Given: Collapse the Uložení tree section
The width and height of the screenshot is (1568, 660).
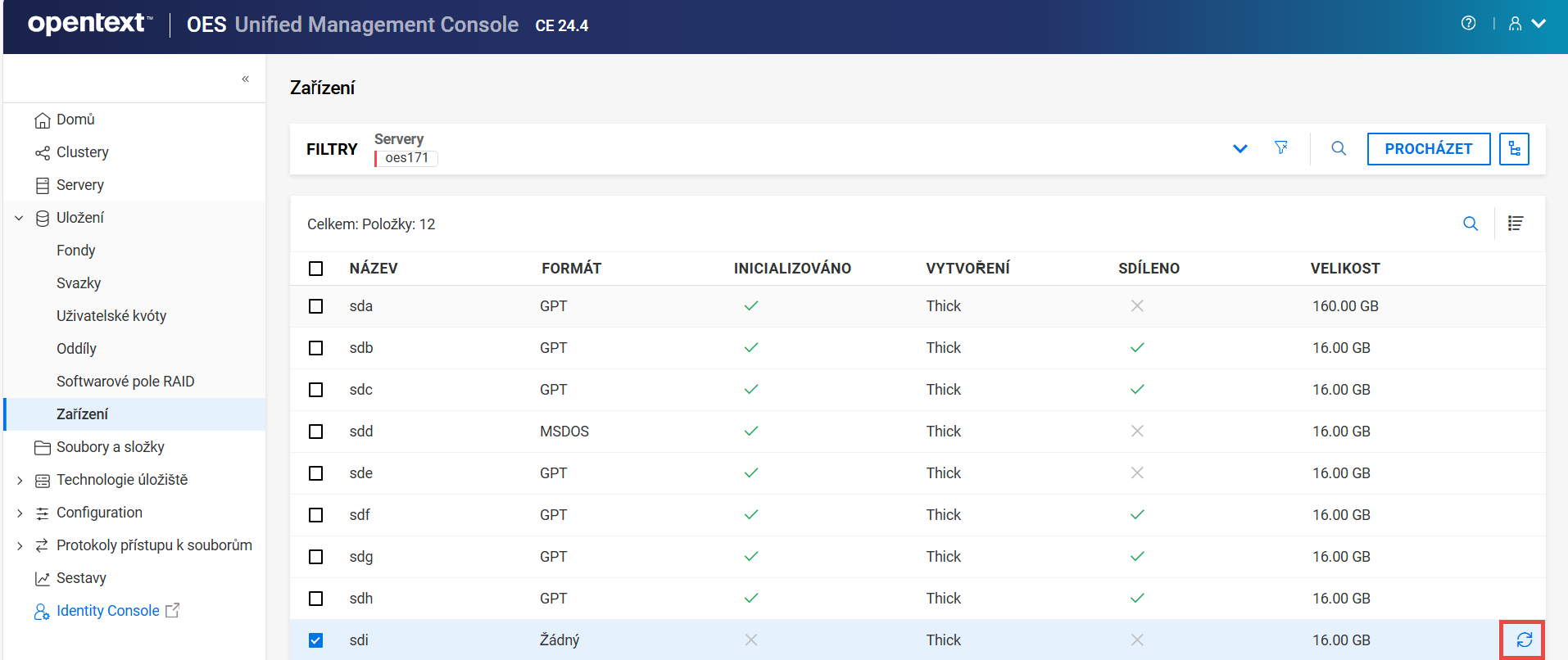Looking at the screenshot, I should pos(20,218).
